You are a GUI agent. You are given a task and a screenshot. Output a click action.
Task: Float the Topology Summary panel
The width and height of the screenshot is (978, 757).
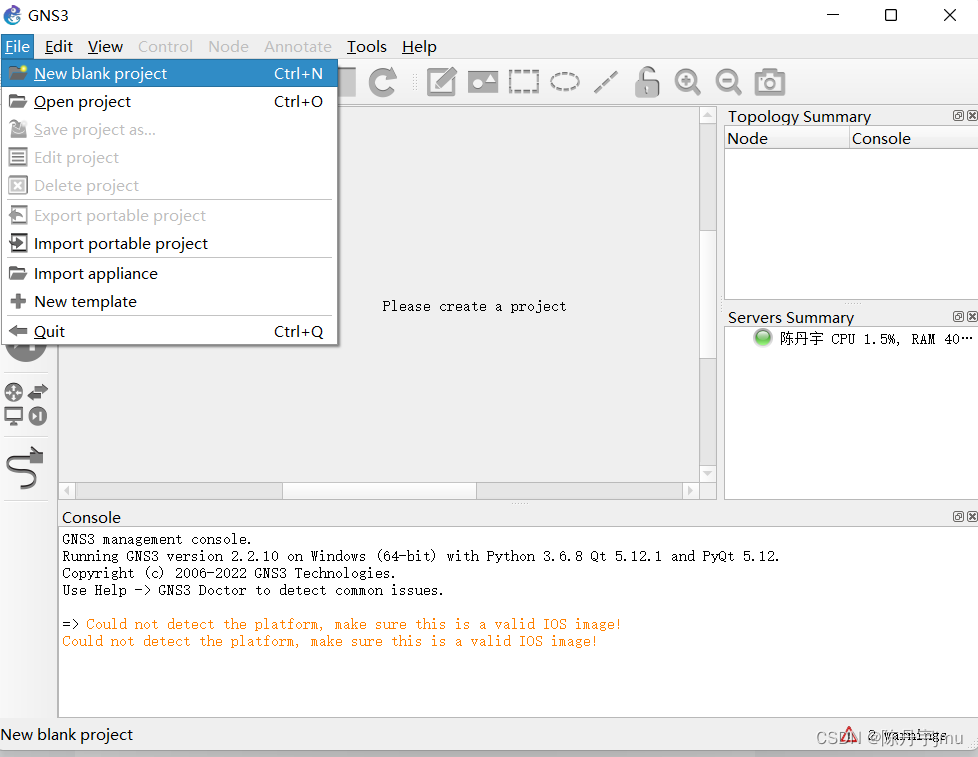[x=958, y=115]
